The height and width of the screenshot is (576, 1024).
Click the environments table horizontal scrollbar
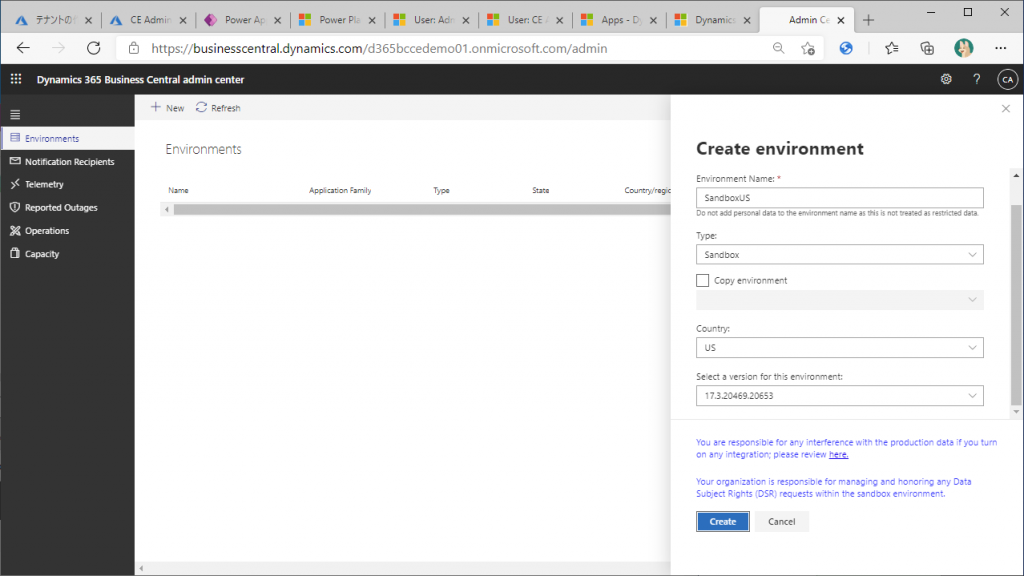[422, 210]
